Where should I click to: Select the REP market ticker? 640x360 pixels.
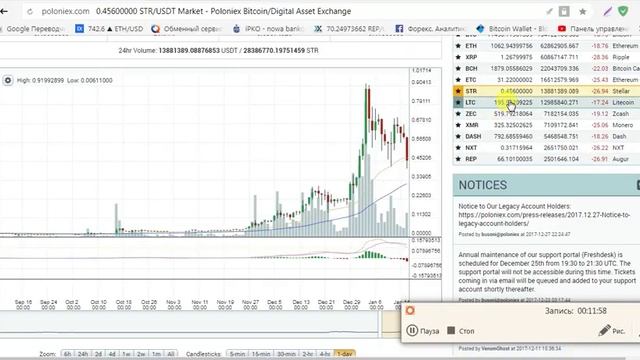pos(471,159)
